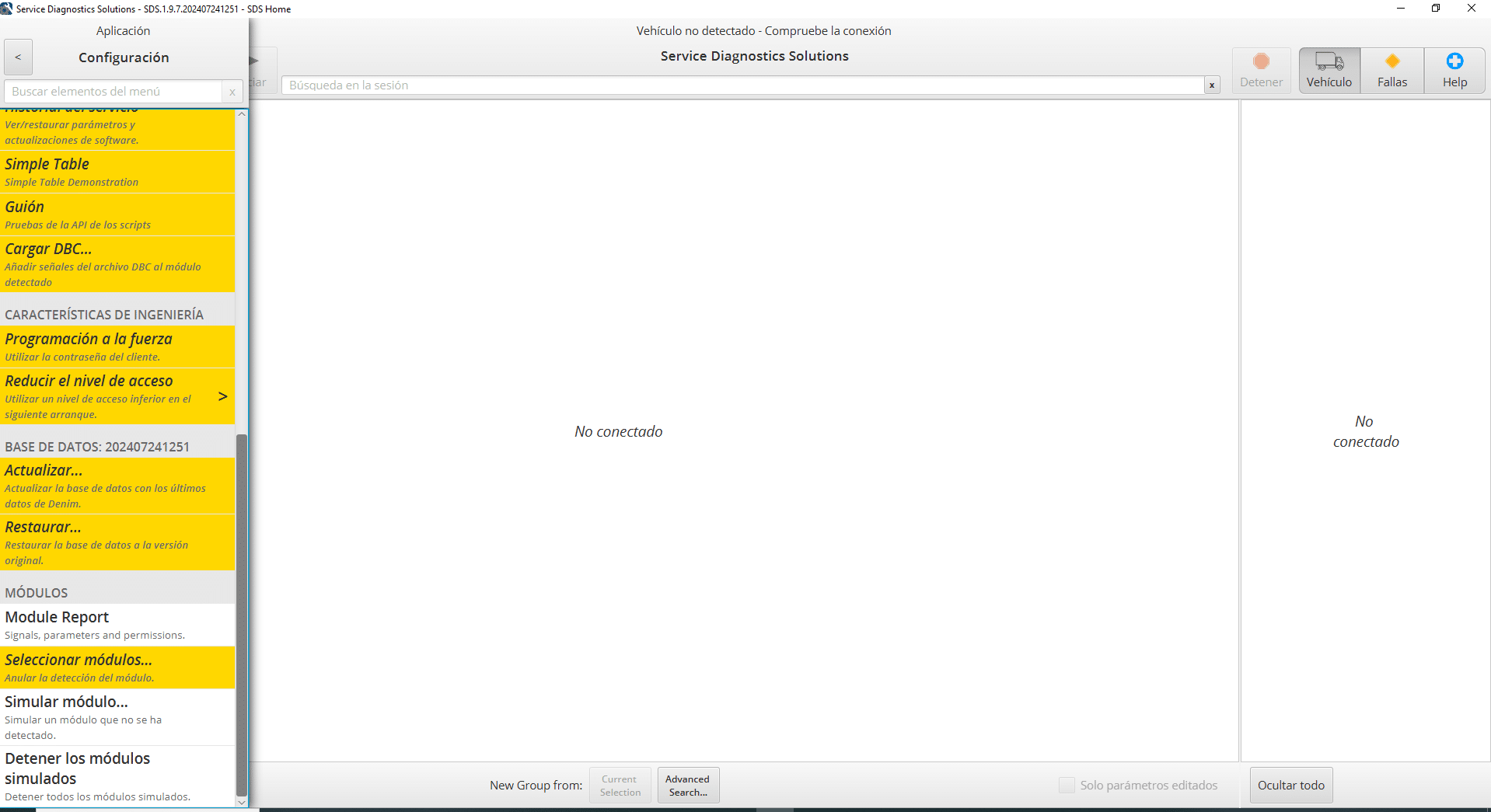Clear the menu search field x
Viewport: 1491px width, 812px height.
tap(232, 92)
